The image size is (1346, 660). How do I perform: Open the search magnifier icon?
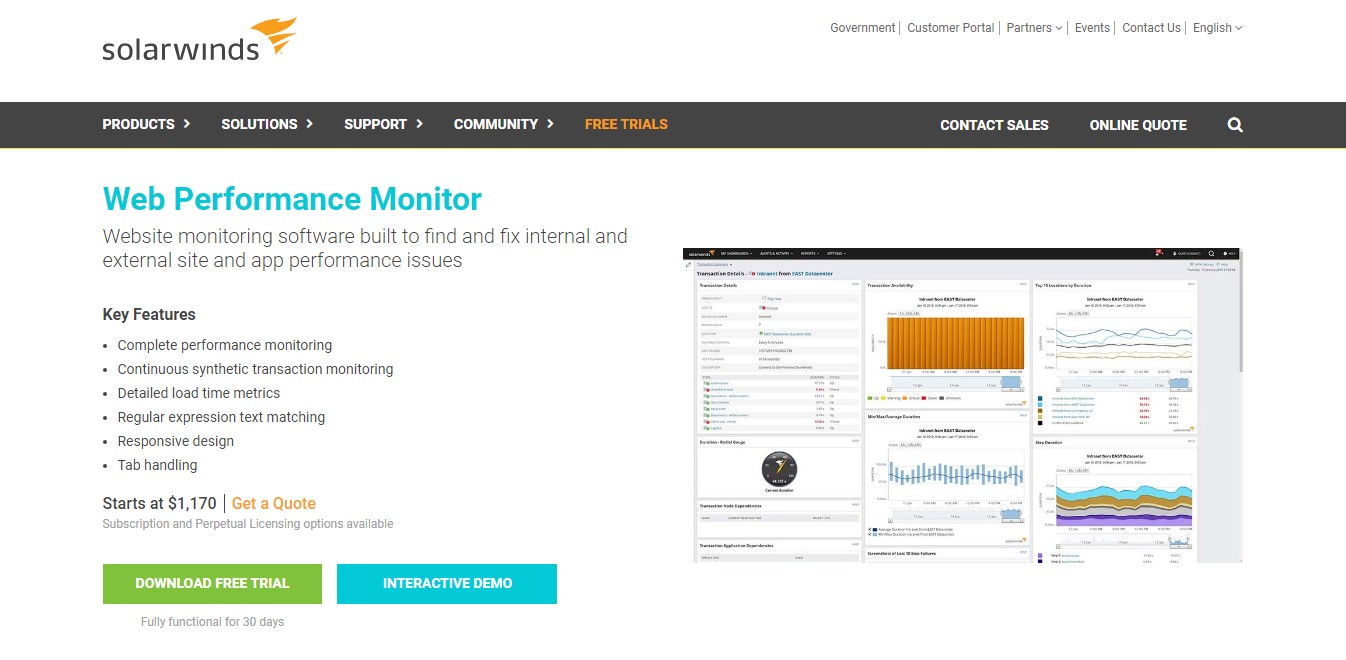pyautogui.click(x=1235, y=125)
